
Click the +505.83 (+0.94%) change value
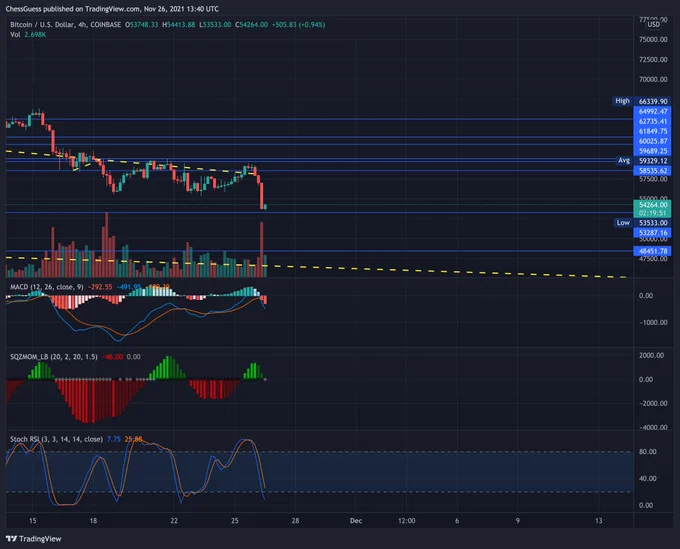click(x=298, y=25)
